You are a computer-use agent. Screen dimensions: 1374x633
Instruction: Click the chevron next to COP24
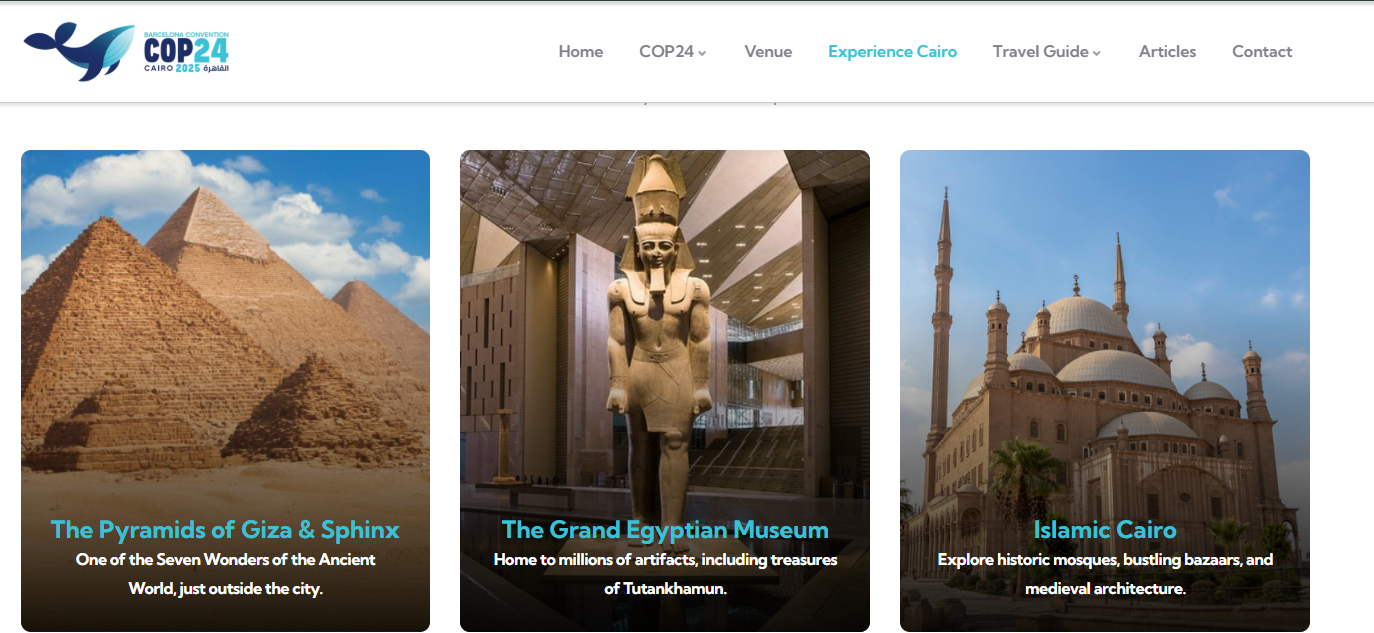pyautogui.click(x=702, y=53)
